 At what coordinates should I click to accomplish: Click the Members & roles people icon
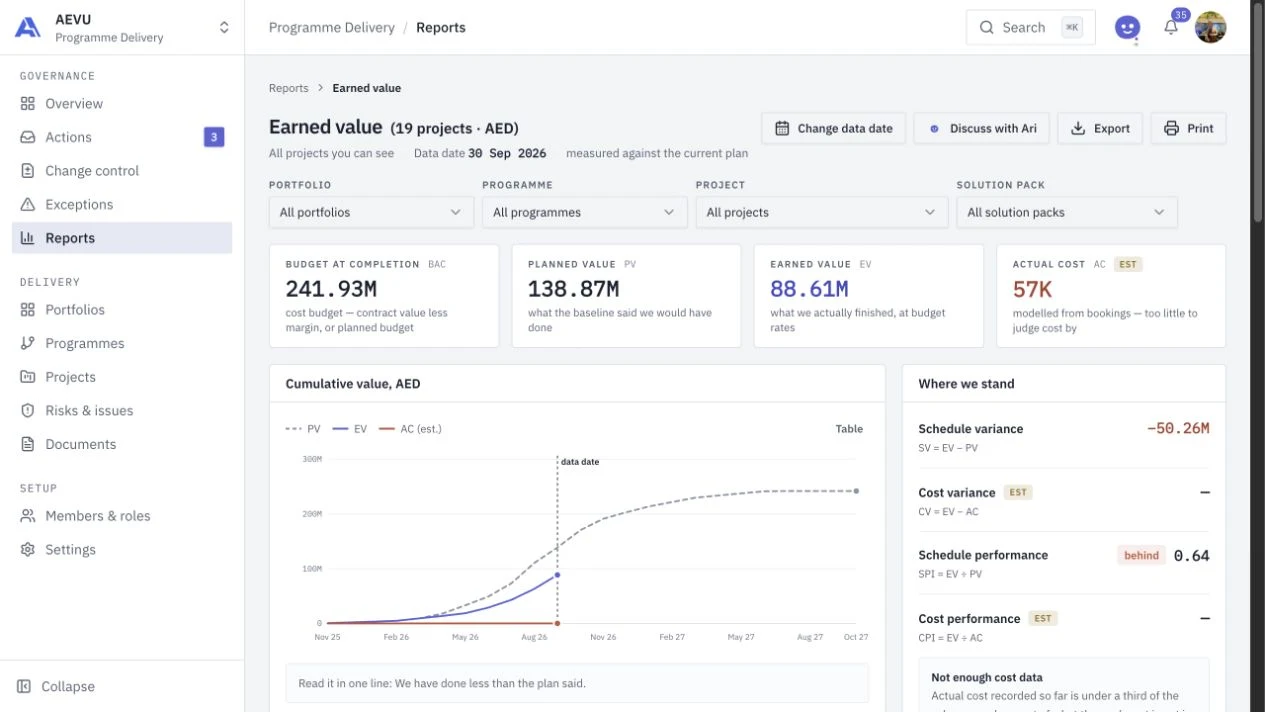coord(28,516)
